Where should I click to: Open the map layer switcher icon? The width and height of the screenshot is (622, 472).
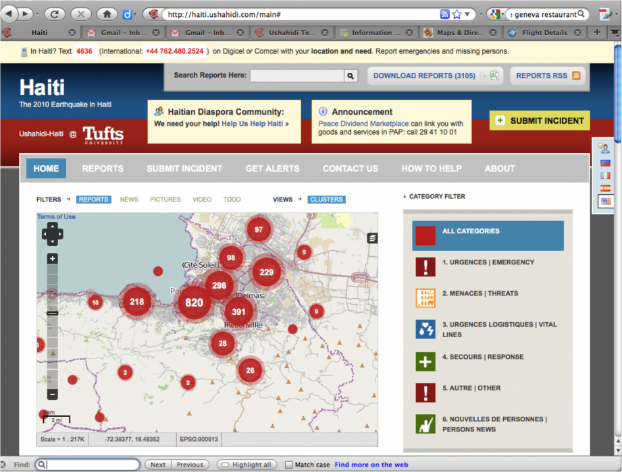[x=372, y=238]
